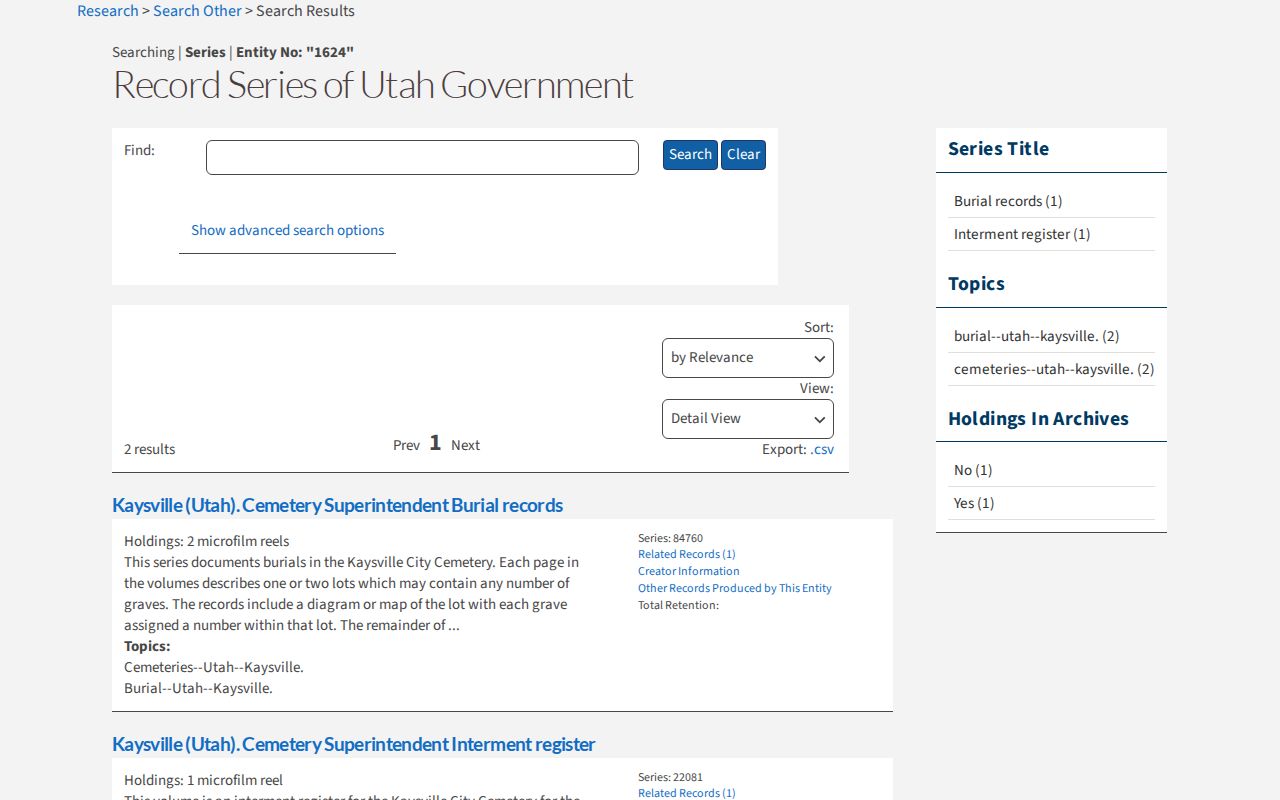
Task: Select page 1 in pagination
Action: [x=435, y=443]
